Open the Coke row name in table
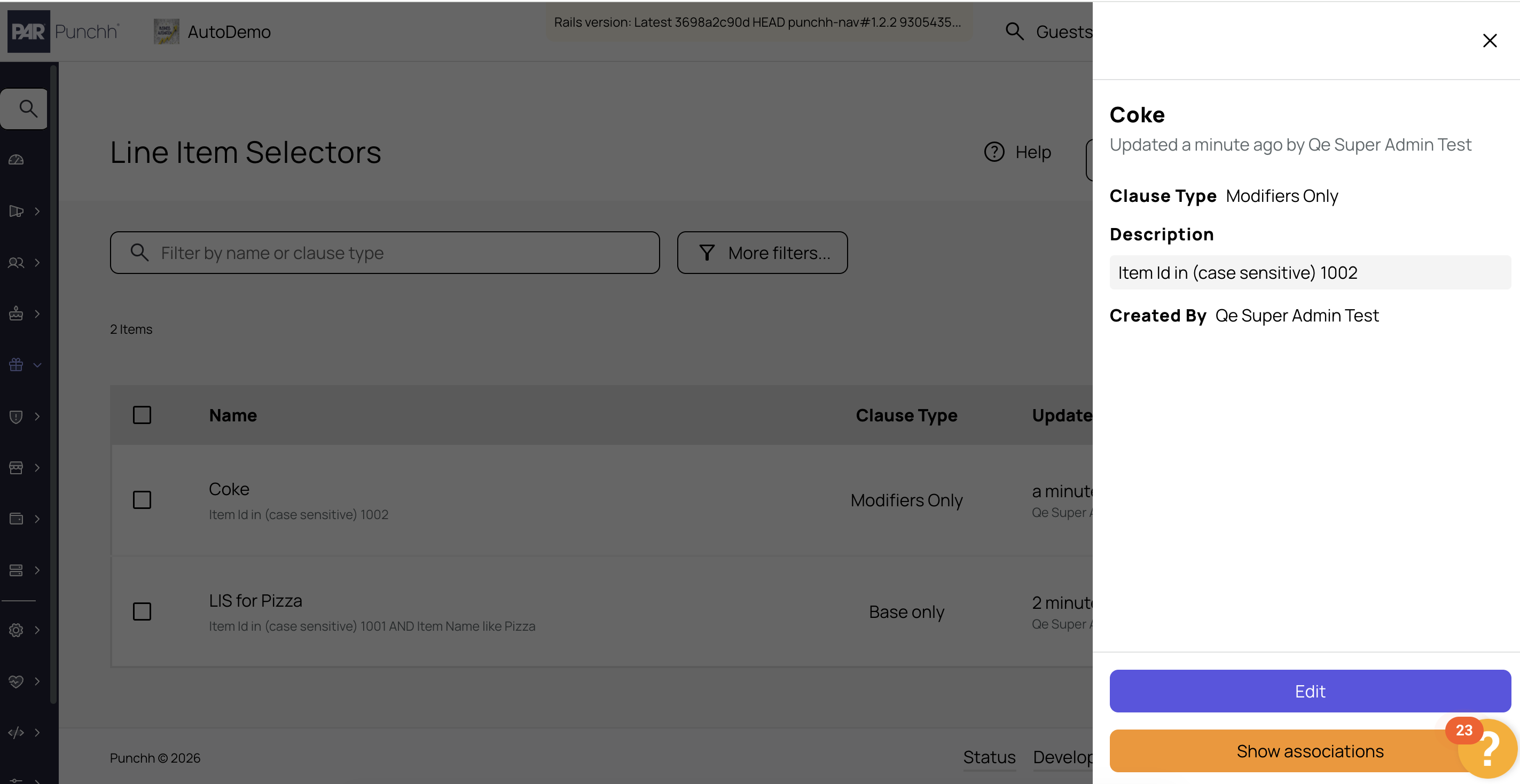Viewport: 1520px width, 784px height. click(x=229, y=489)
